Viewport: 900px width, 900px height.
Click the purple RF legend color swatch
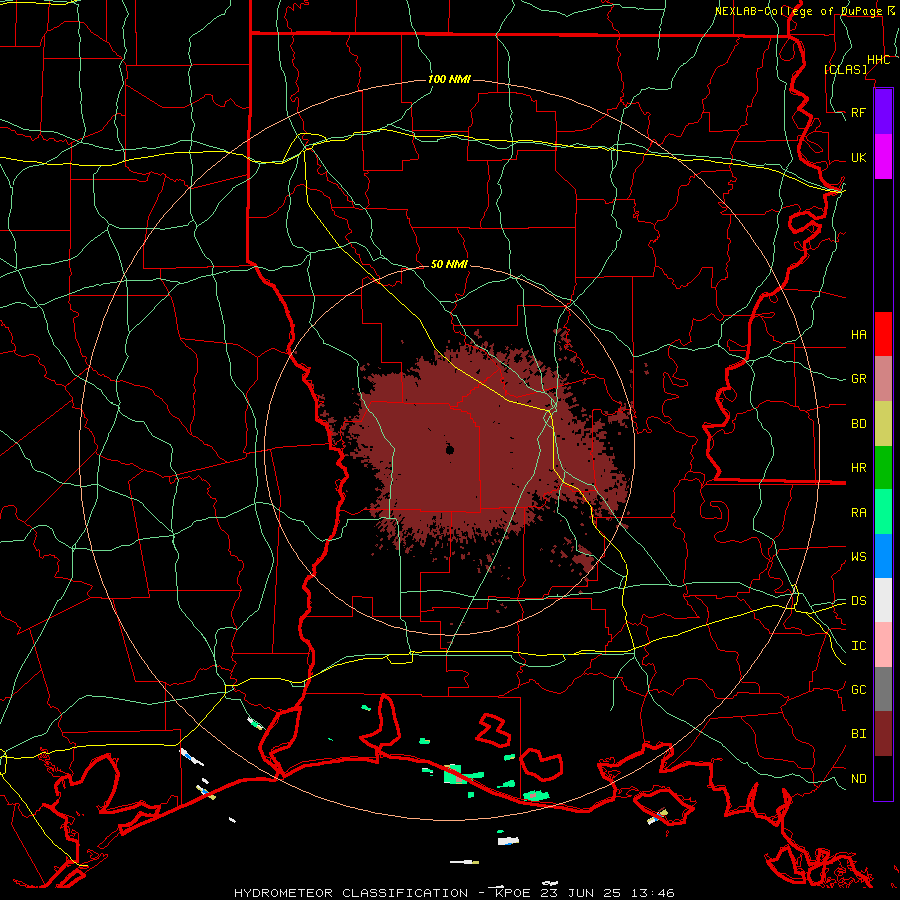tap(883, 112)
